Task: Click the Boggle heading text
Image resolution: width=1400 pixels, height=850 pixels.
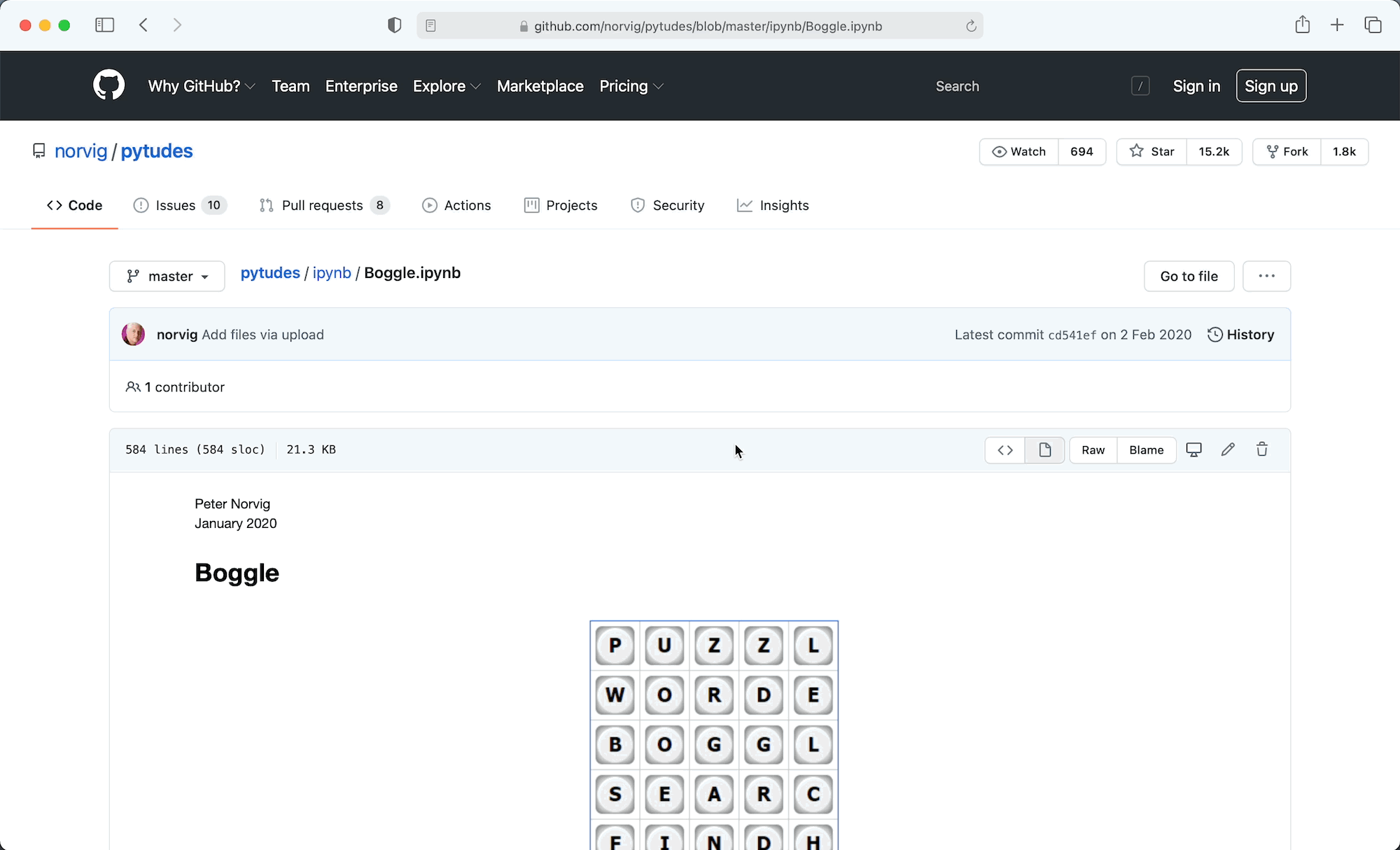Action: click(x=237, y=573)
